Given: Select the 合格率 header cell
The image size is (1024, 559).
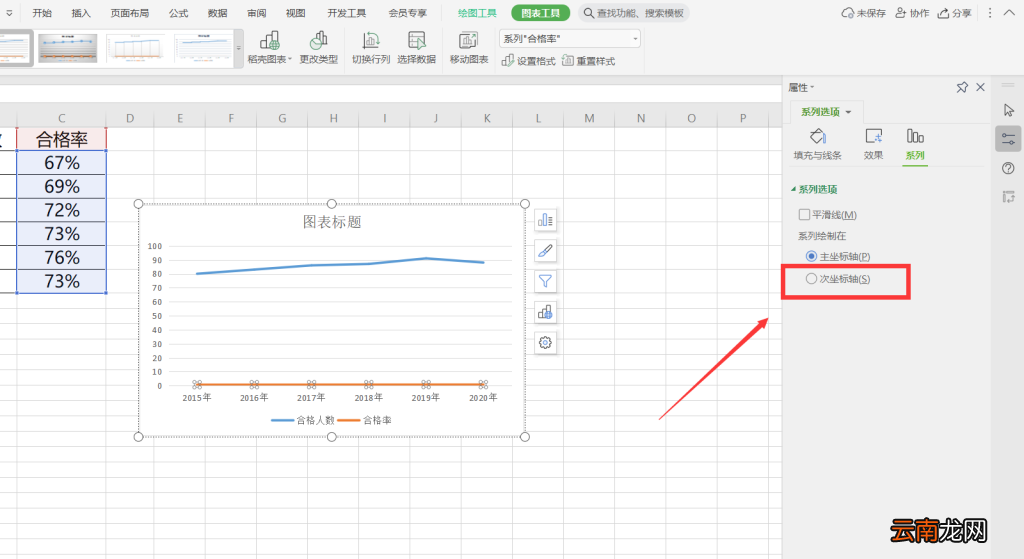Looking at the screenshot, I should (x=61, y=139).
